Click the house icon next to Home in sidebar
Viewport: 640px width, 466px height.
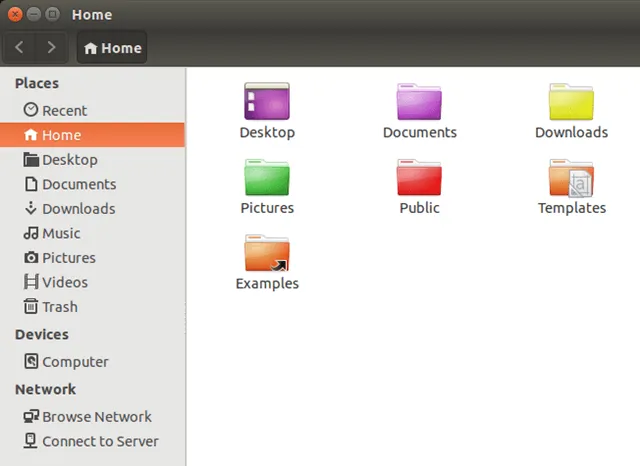(x=31, y=135)
